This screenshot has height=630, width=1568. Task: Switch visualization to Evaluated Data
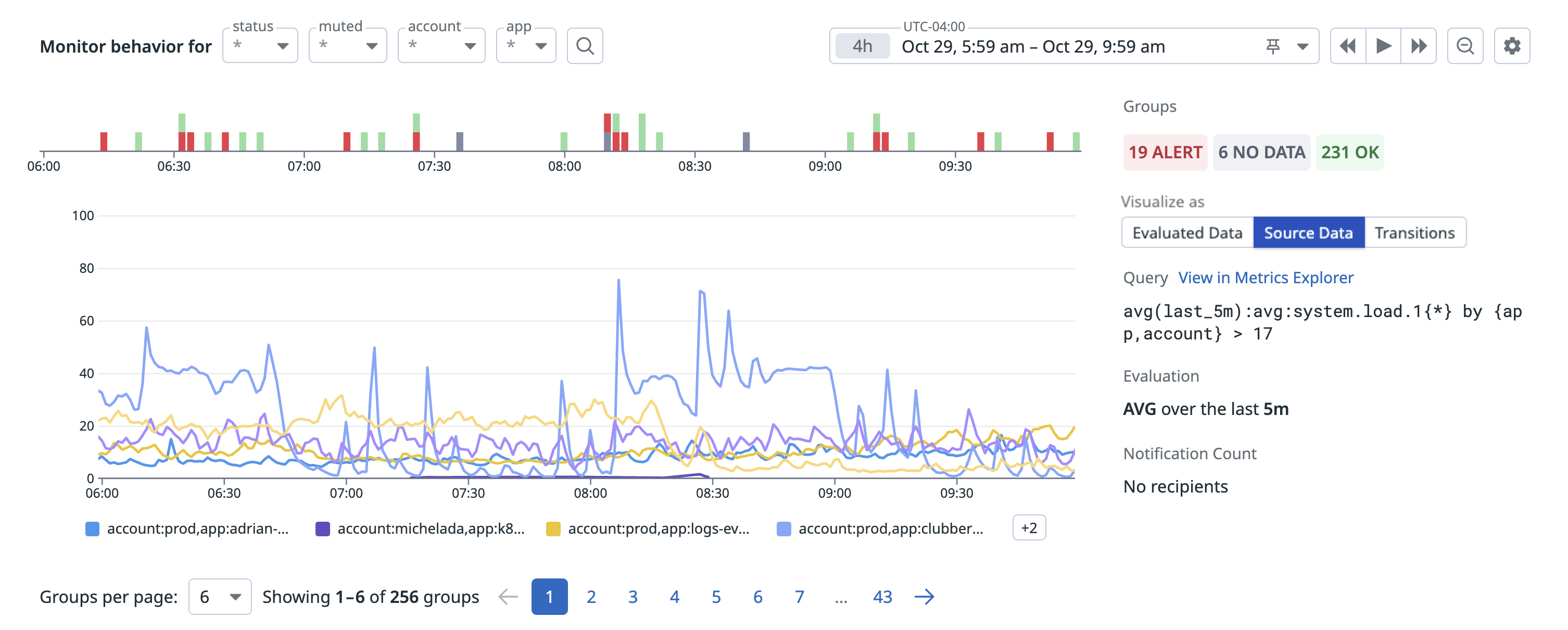[x=1187, y=233]
